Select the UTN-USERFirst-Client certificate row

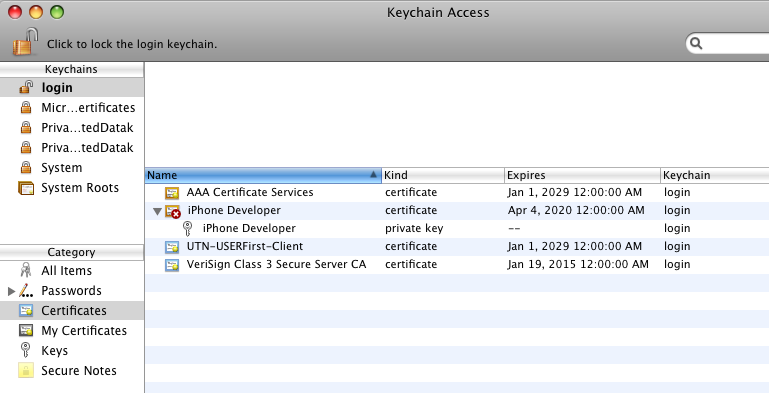coord(457,246)
